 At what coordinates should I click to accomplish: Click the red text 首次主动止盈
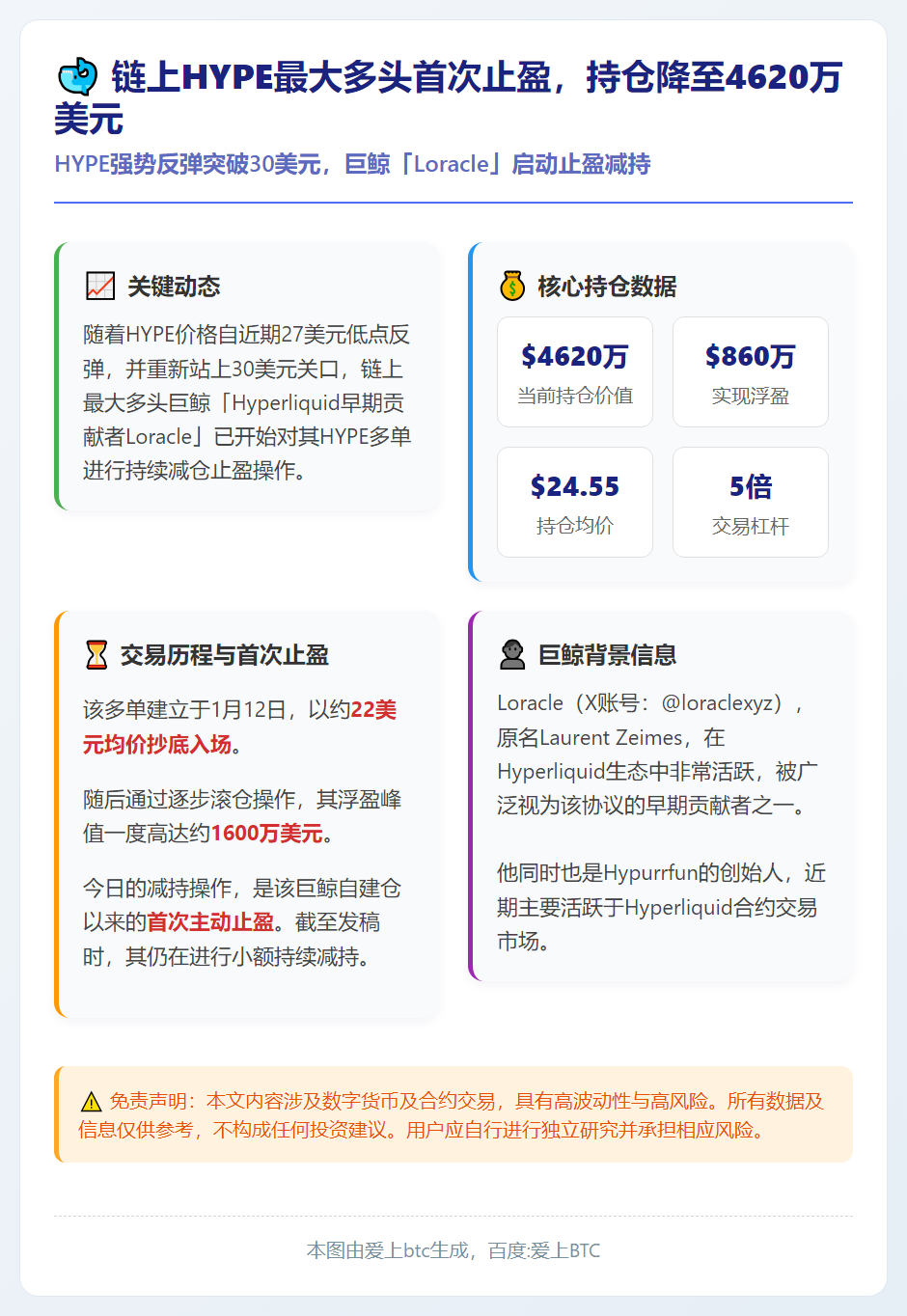210,922
